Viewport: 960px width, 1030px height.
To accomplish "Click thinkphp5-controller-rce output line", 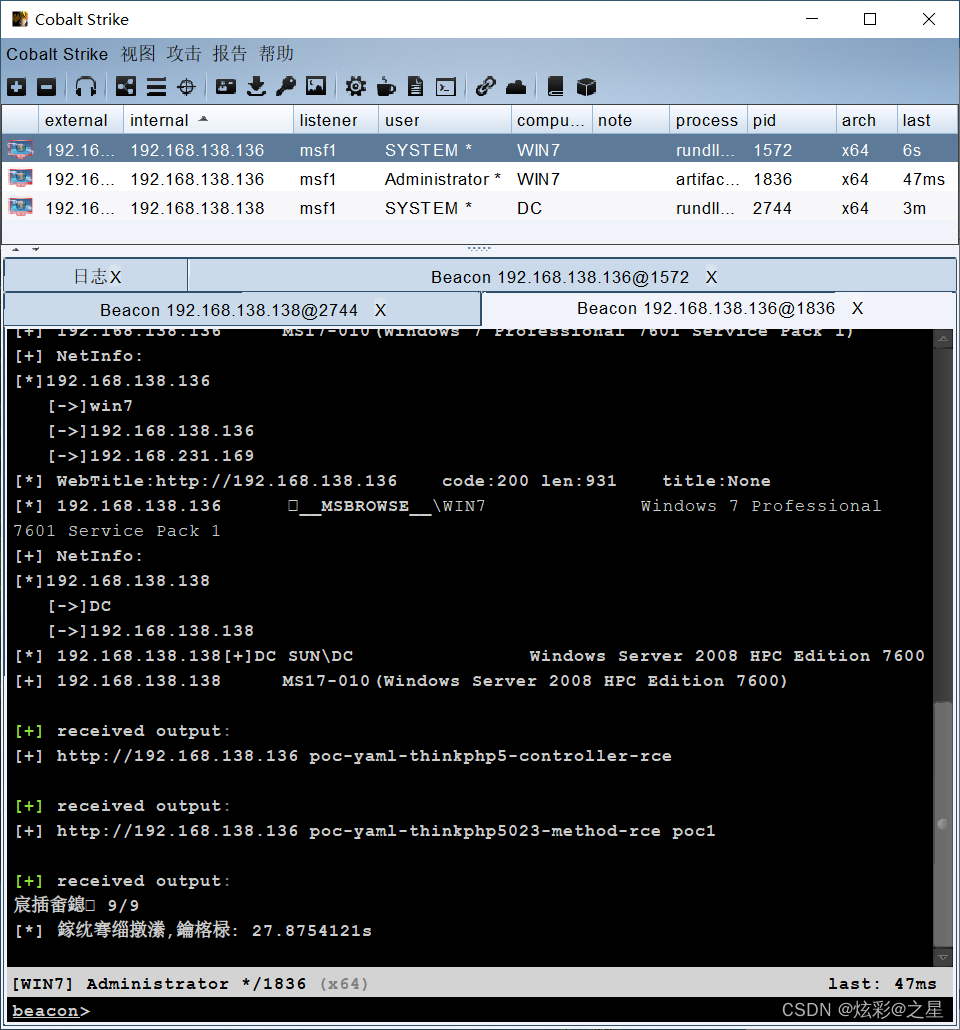I will [x=343, y=755].
